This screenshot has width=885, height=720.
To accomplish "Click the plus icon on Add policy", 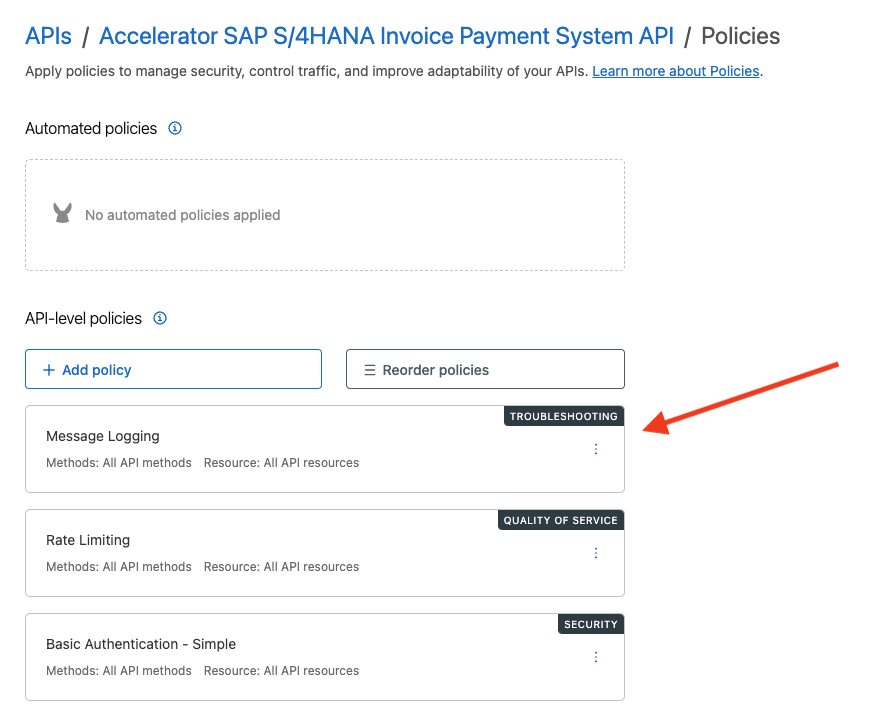I will (x=49, y=370).
